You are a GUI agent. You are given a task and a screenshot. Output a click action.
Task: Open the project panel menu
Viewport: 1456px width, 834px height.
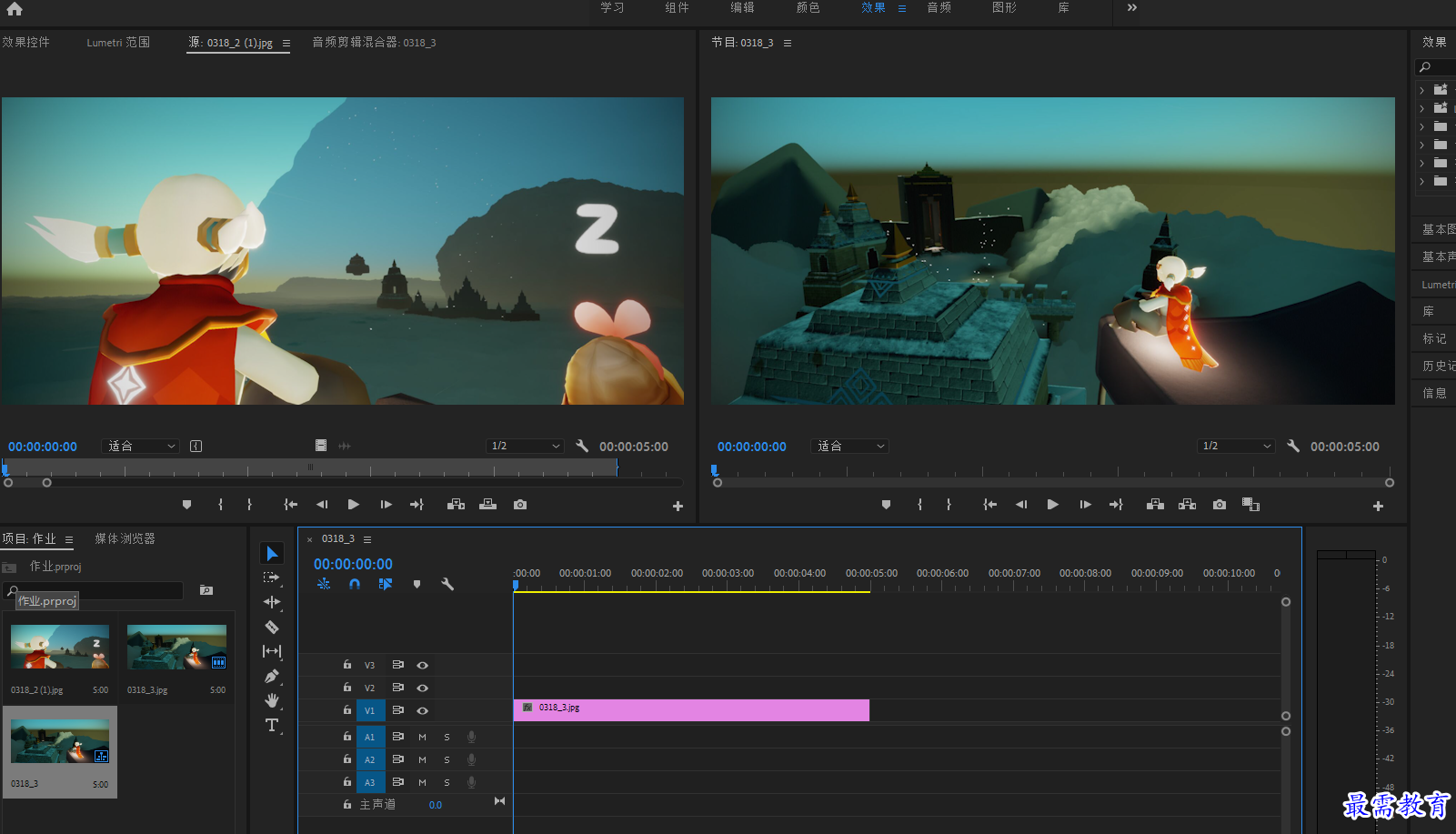coord(69,539)
